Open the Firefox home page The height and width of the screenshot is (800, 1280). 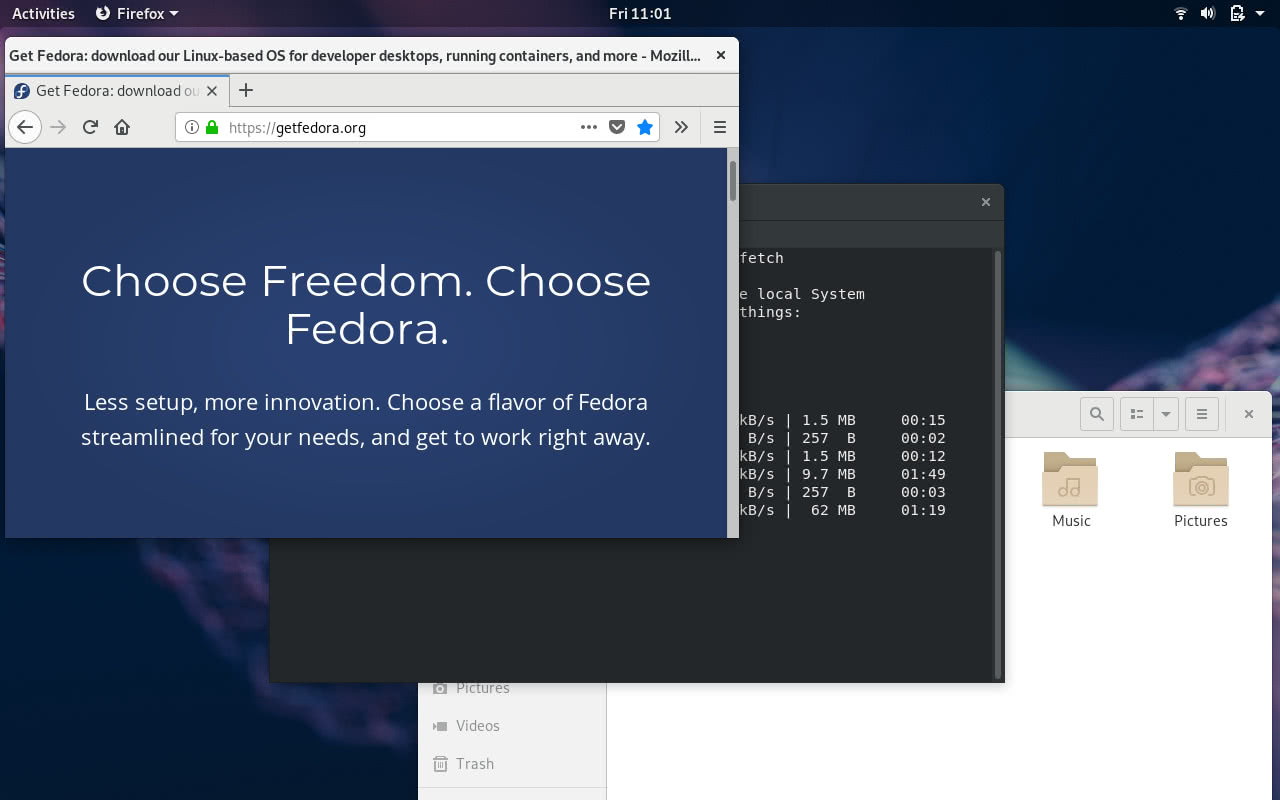coord(122,127)
